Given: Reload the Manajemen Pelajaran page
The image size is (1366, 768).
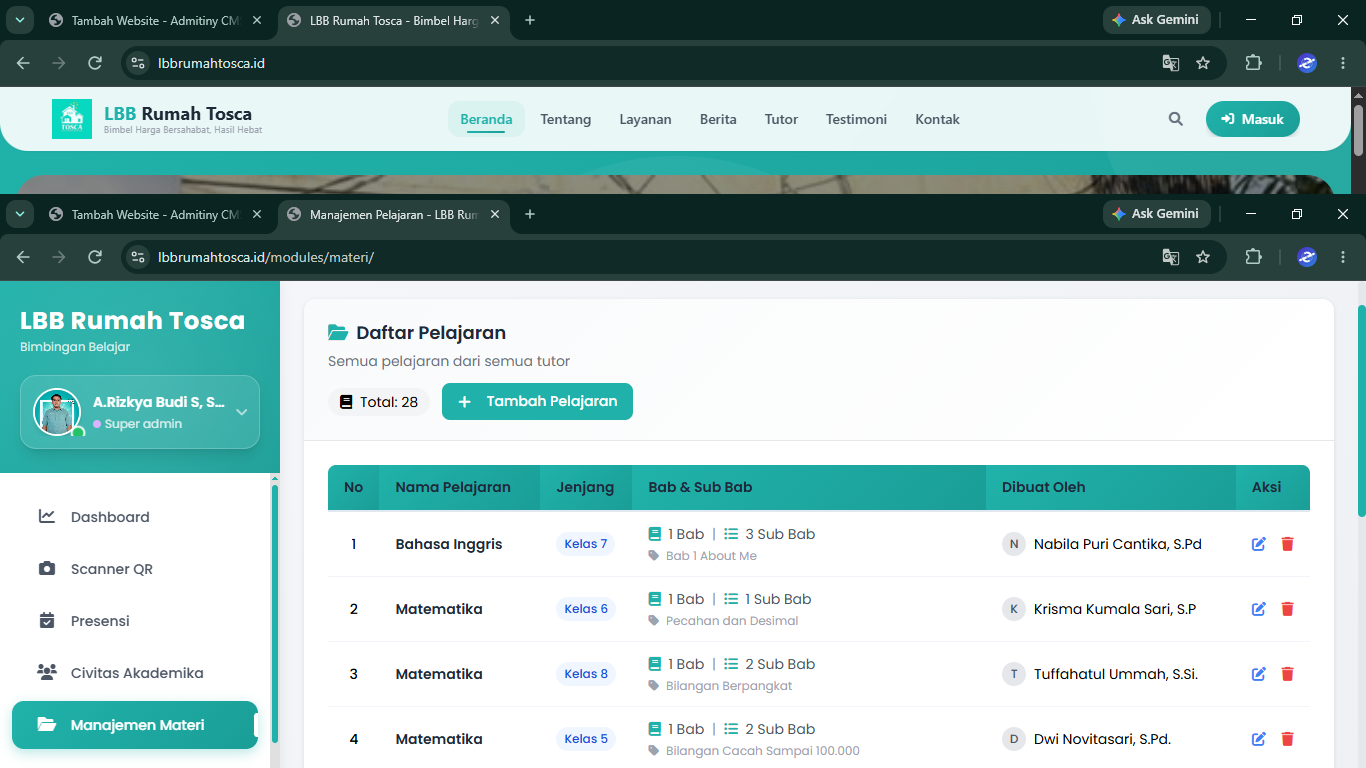Looking at the screenshot, I should click(95, 257).
